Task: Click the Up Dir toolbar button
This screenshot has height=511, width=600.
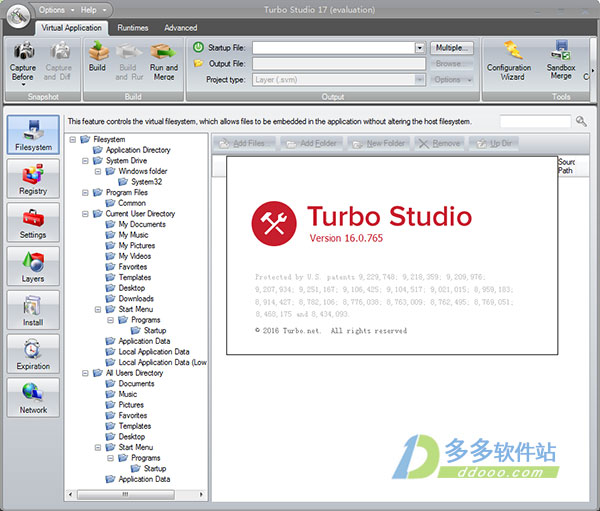Action: click(x=494, y=143)
